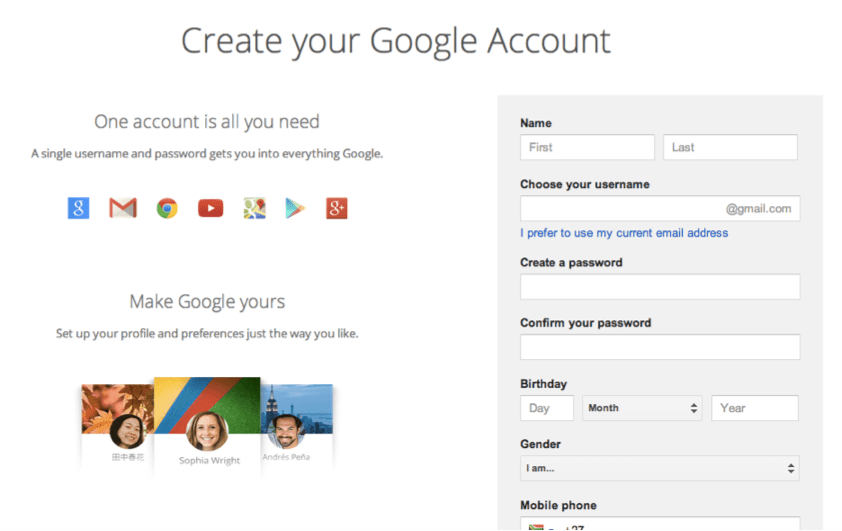Click the 'Gender' label
Viewport: 842px width, 531px height.
(x=540, y=444)
